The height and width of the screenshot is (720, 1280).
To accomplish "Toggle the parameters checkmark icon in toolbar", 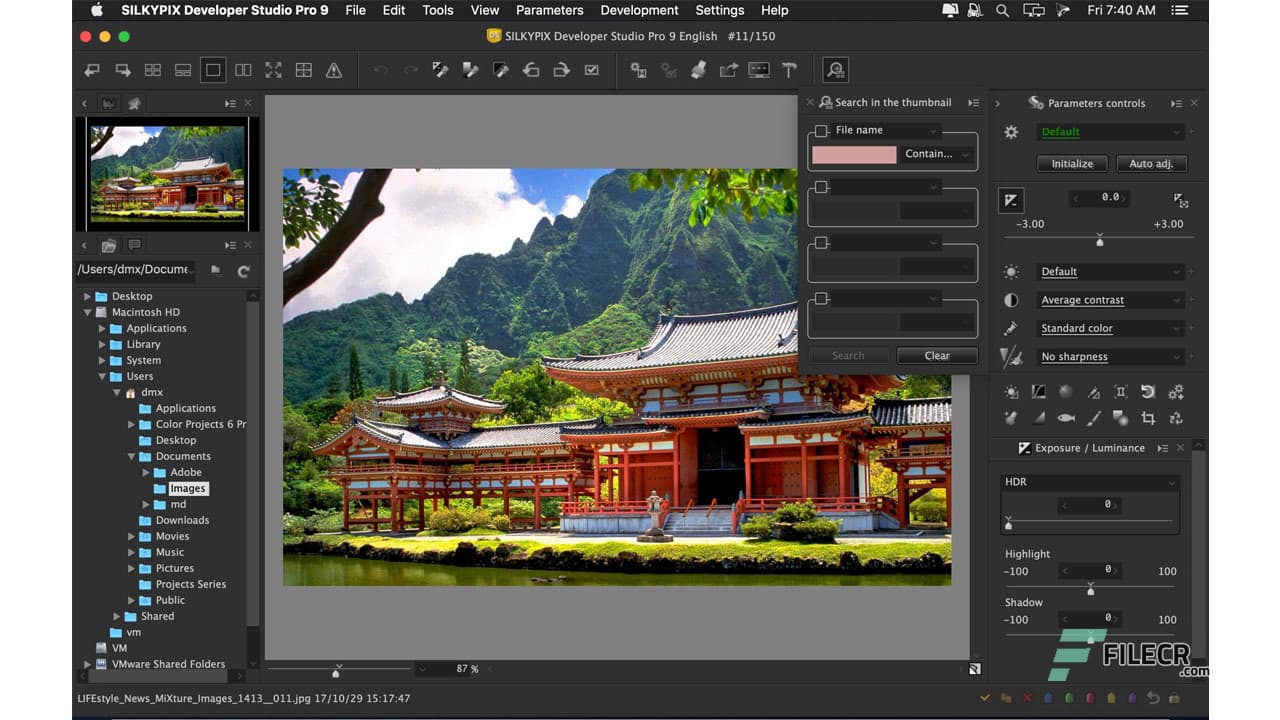I will 592,70.
